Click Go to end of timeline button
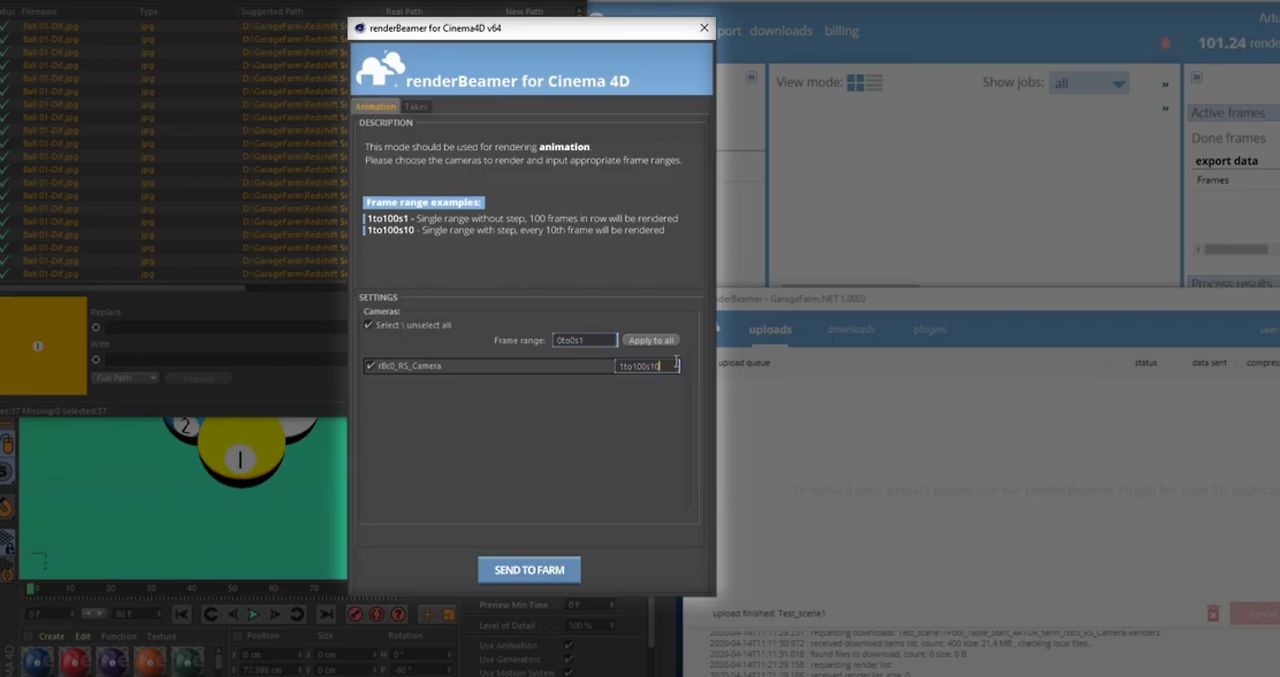Image resolution: width=1280 pixels, height=677 pixels. (x=326, y=614)
